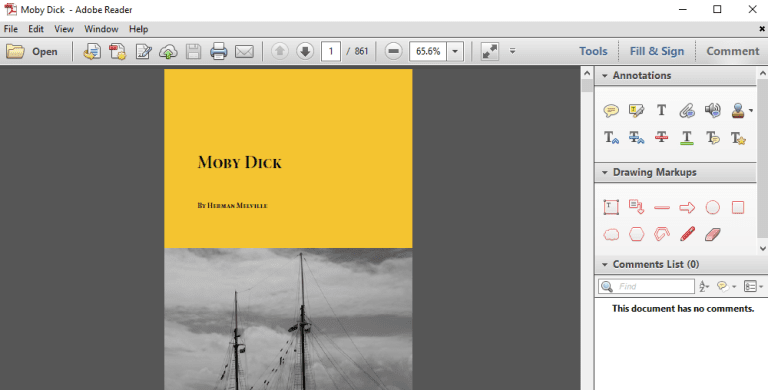Screen dimensions: 768x390
Task: Click the Zoom out minus button
Action: click(x=393, y=51)
